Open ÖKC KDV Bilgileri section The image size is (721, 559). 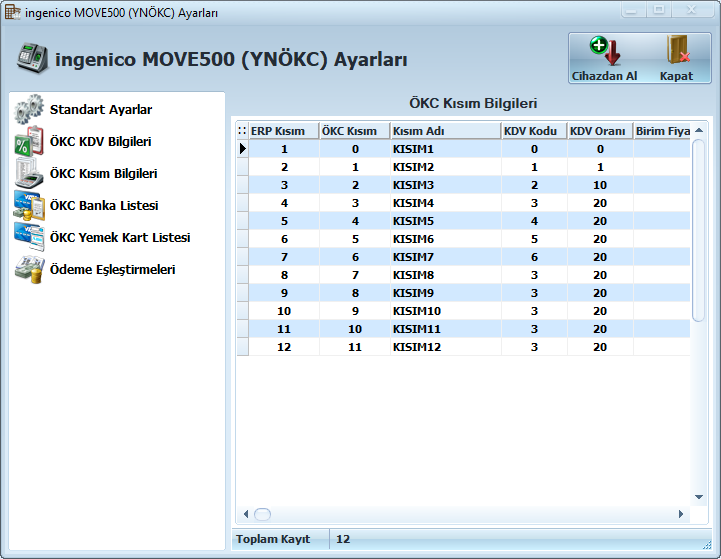(x=100, y=142)
